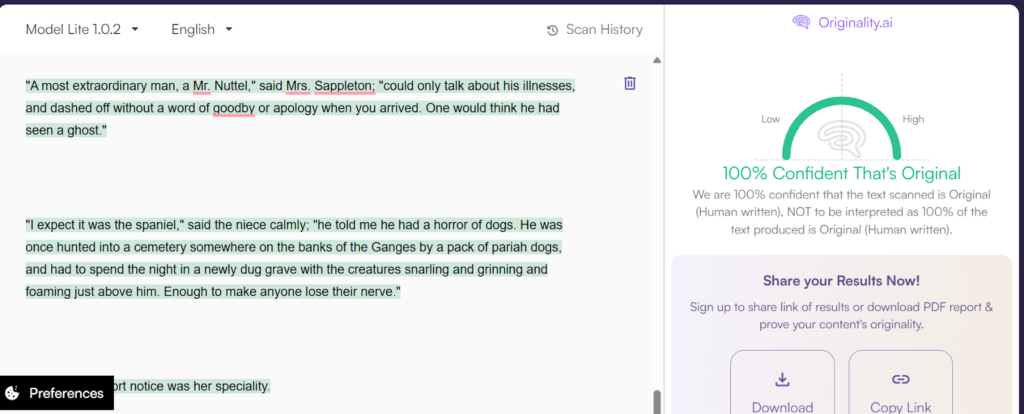The height and width of the screenshot is (414, 1024).
Task: Click the underlined word "Sappleton;"
Action: click(344, 86)
